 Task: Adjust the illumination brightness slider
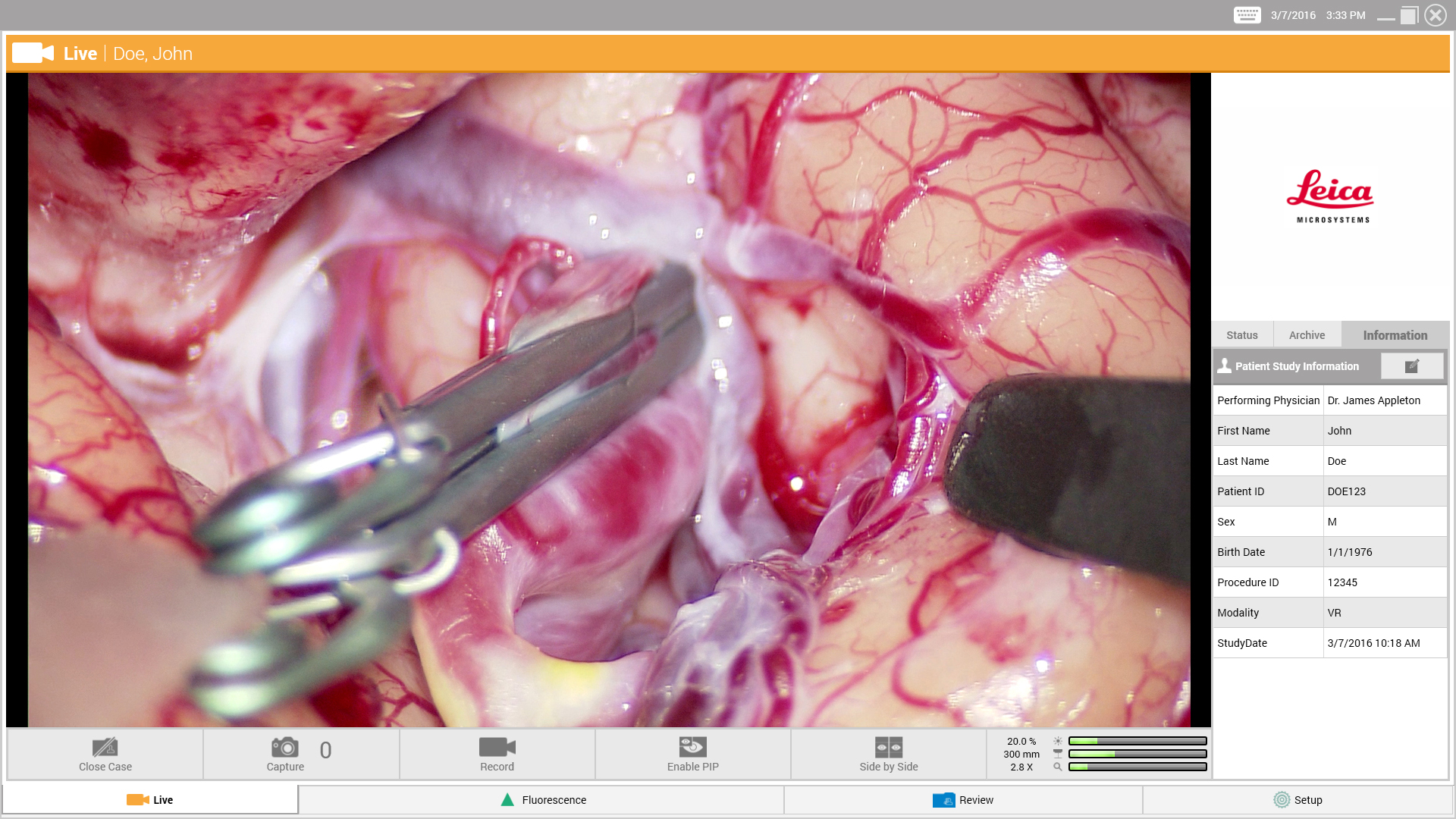1137,741
